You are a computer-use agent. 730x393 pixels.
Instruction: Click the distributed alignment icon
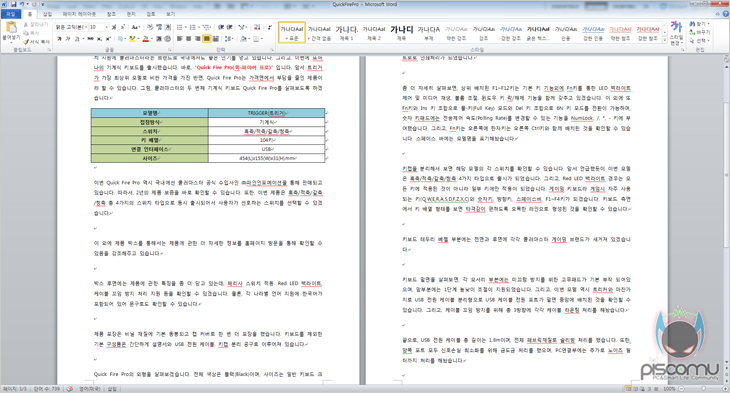click(215, 39)
